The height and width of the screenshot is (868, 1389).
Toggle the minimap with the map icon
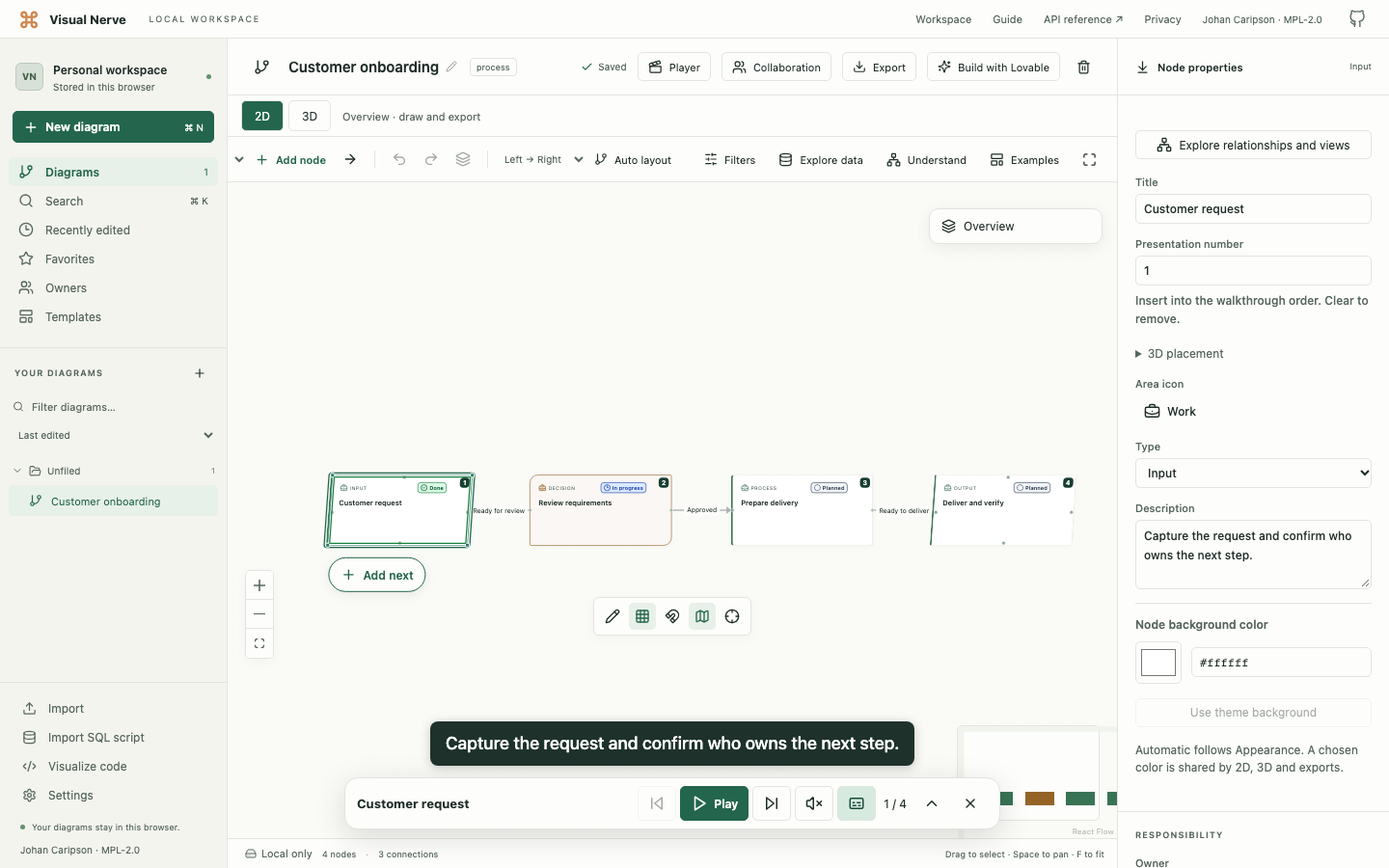[702, 616]
